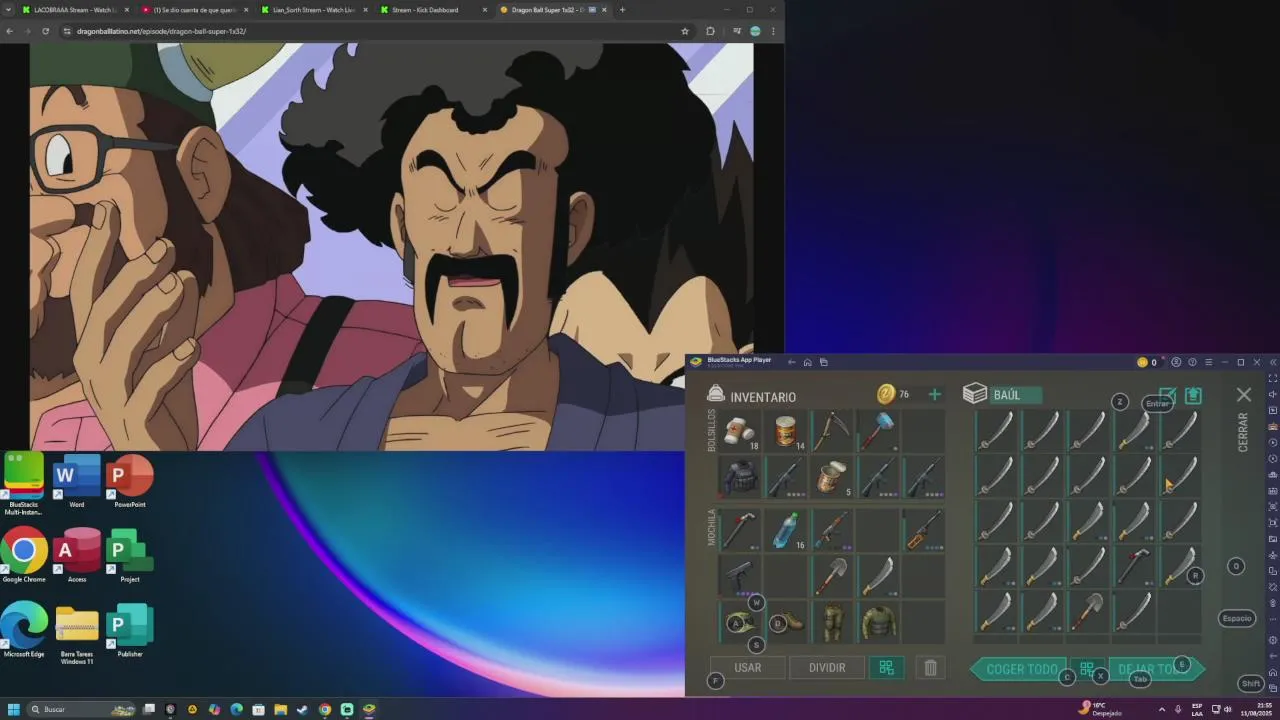1280x720 pixels.
Task: Toggle BlueStacks fullscreen from side toolbar
Action: click(x=1273, y=379)
